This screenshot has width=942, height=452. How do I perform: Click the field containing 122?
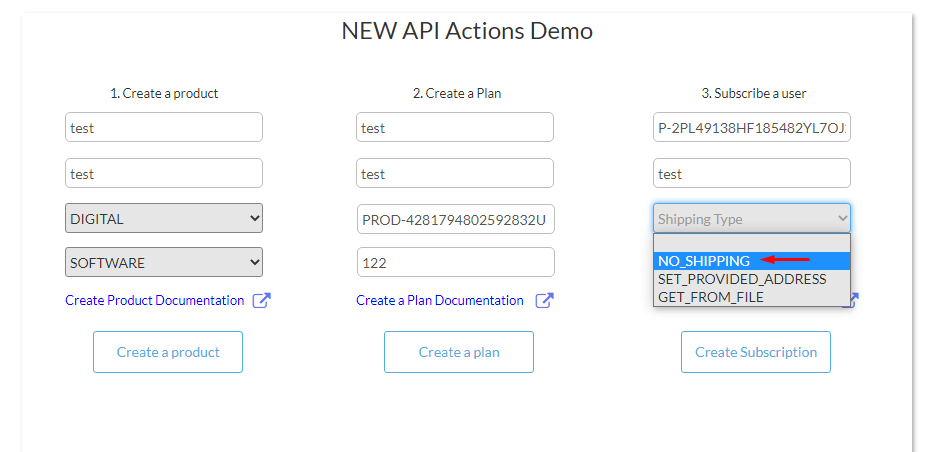455,262
